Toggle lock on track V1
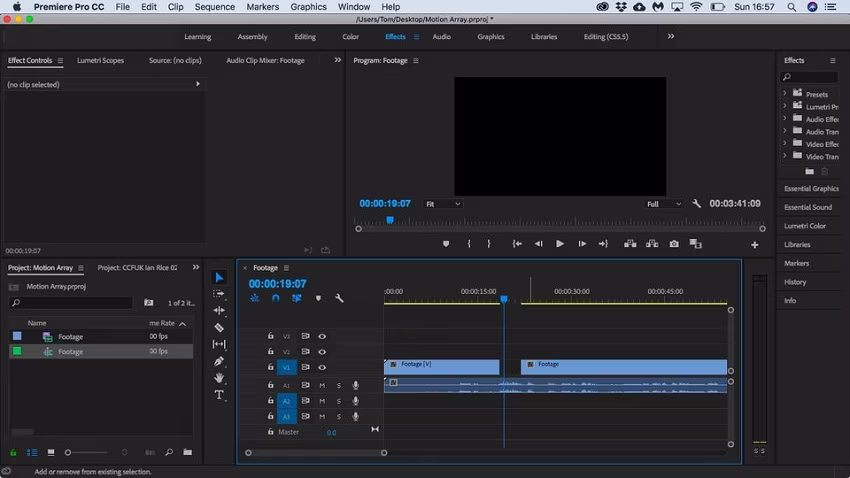Image resolution: width=850 pixels, height=478 pixels. pyautogui.click(x=271, y=368)
